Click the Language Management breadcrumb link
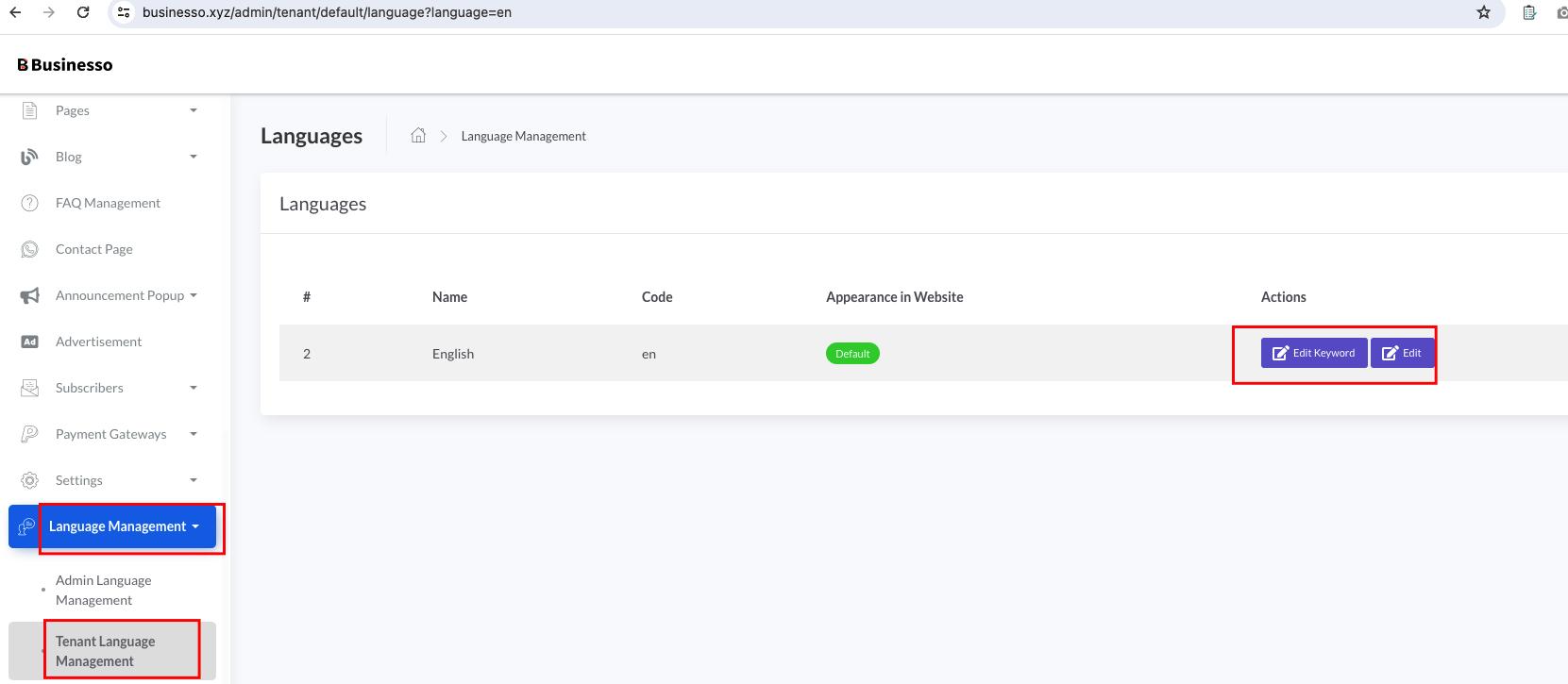Image resolution: width=1568 pixels, height=684 pixels. [524, 136]
